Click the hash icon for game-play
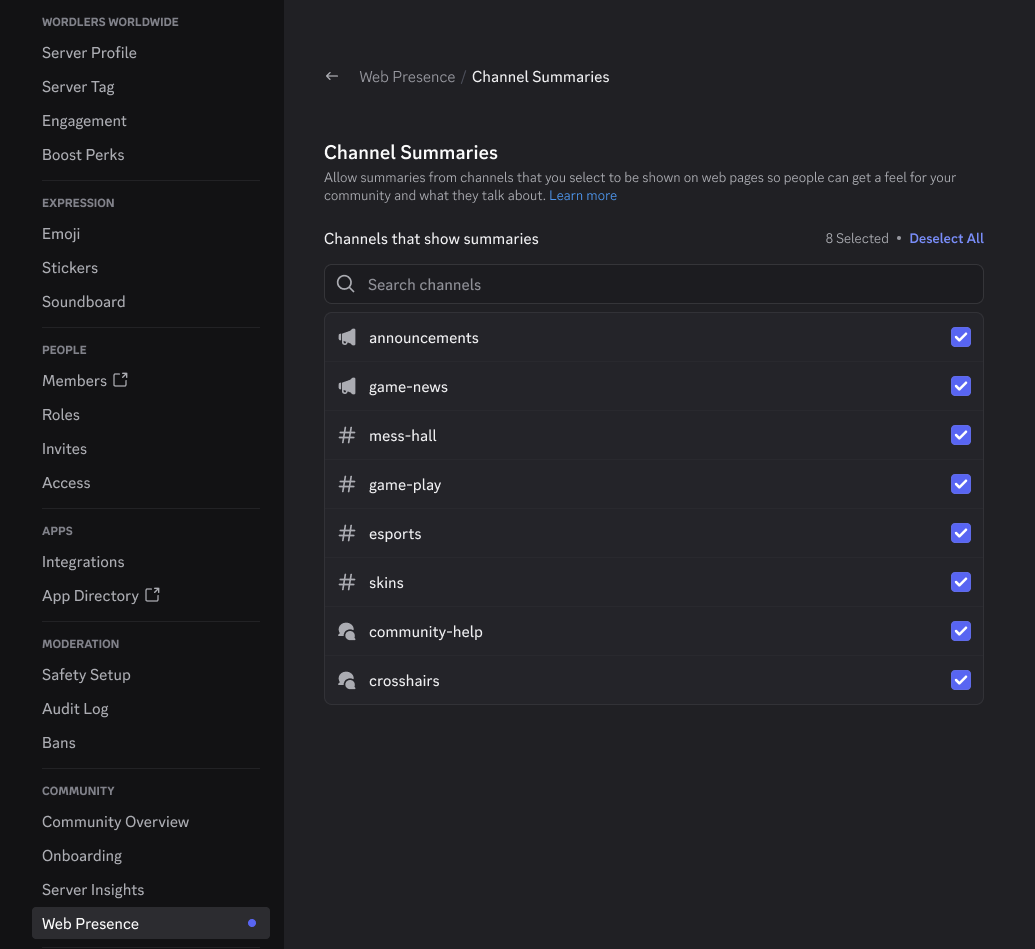Viewport: 1035px width, 949px height. (347, 484)
